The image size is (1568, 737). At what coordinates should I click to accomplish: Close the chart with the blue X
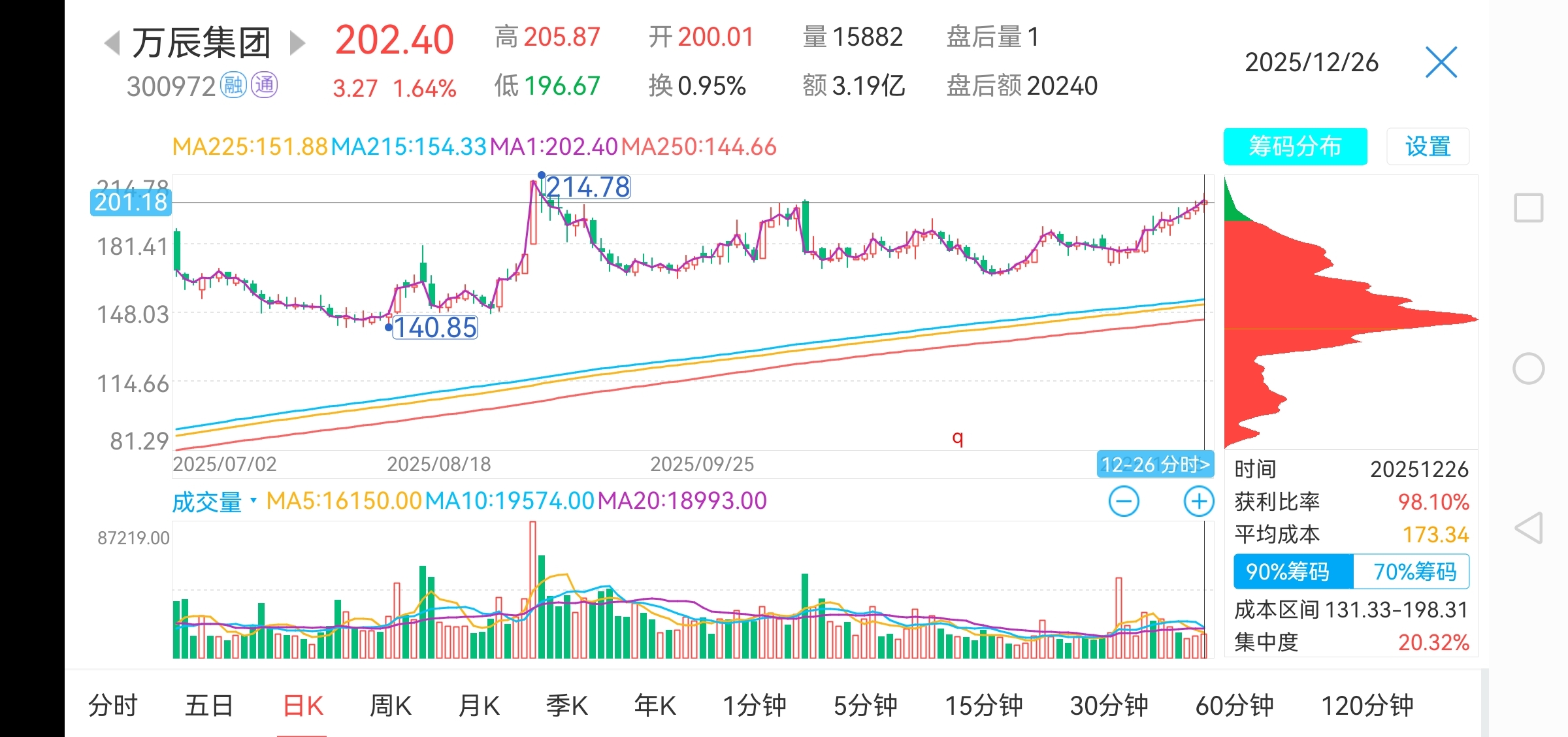[x=1441, y=63]
